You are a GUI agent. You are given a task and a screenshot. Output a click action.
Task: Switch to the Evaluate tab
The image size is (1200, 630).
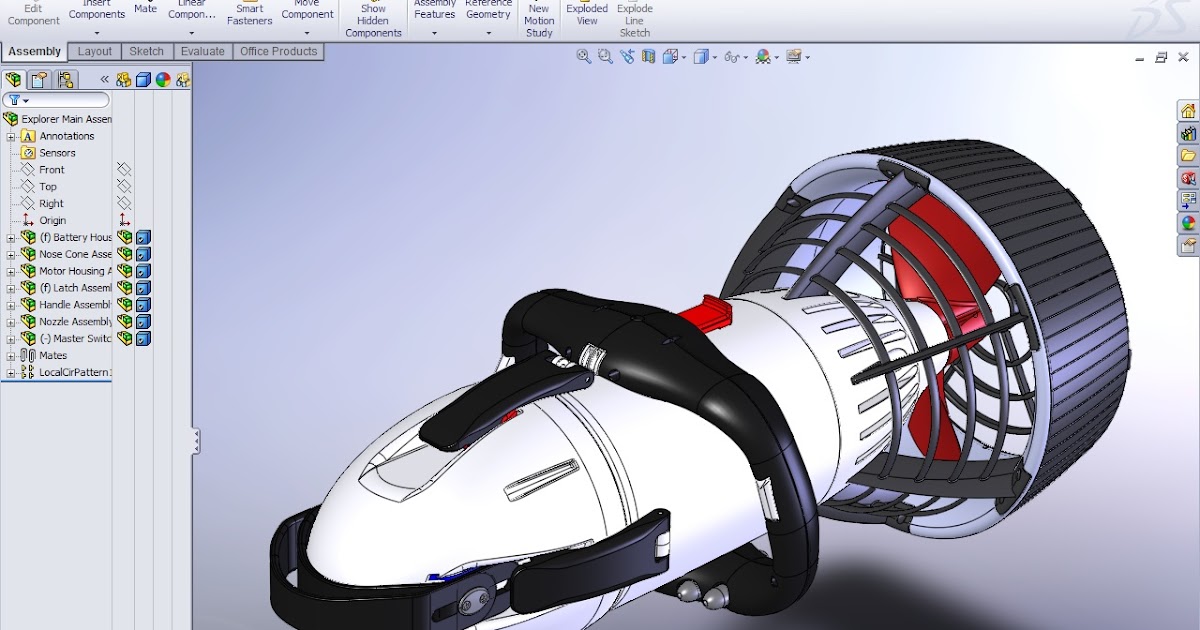(203, 51)
